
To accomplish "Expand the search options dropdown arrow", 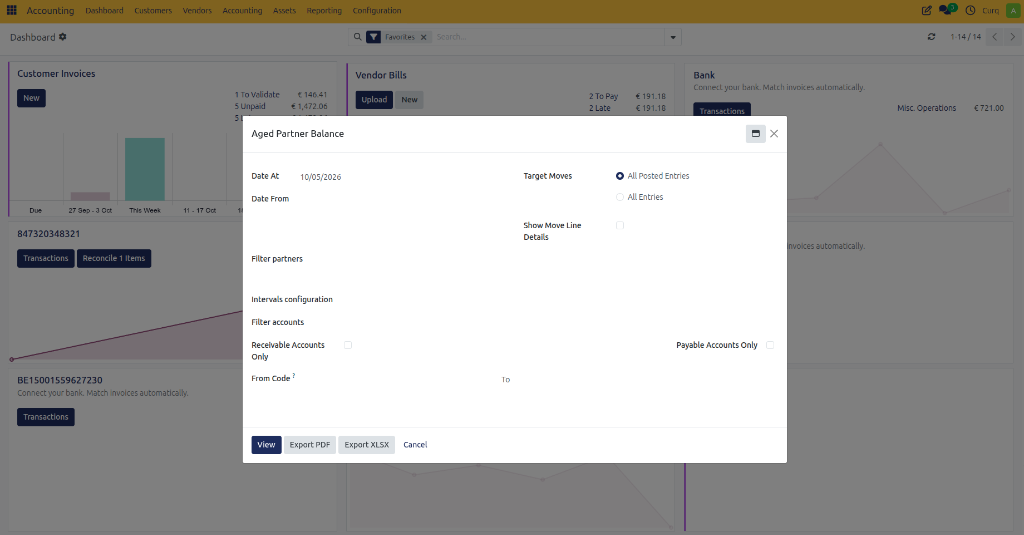I will 673,37.
